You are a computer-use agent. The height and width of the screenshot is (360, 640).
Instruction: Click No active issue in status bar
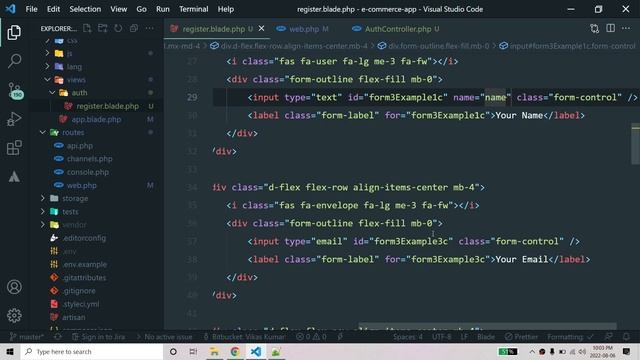(x=164, y=337)
